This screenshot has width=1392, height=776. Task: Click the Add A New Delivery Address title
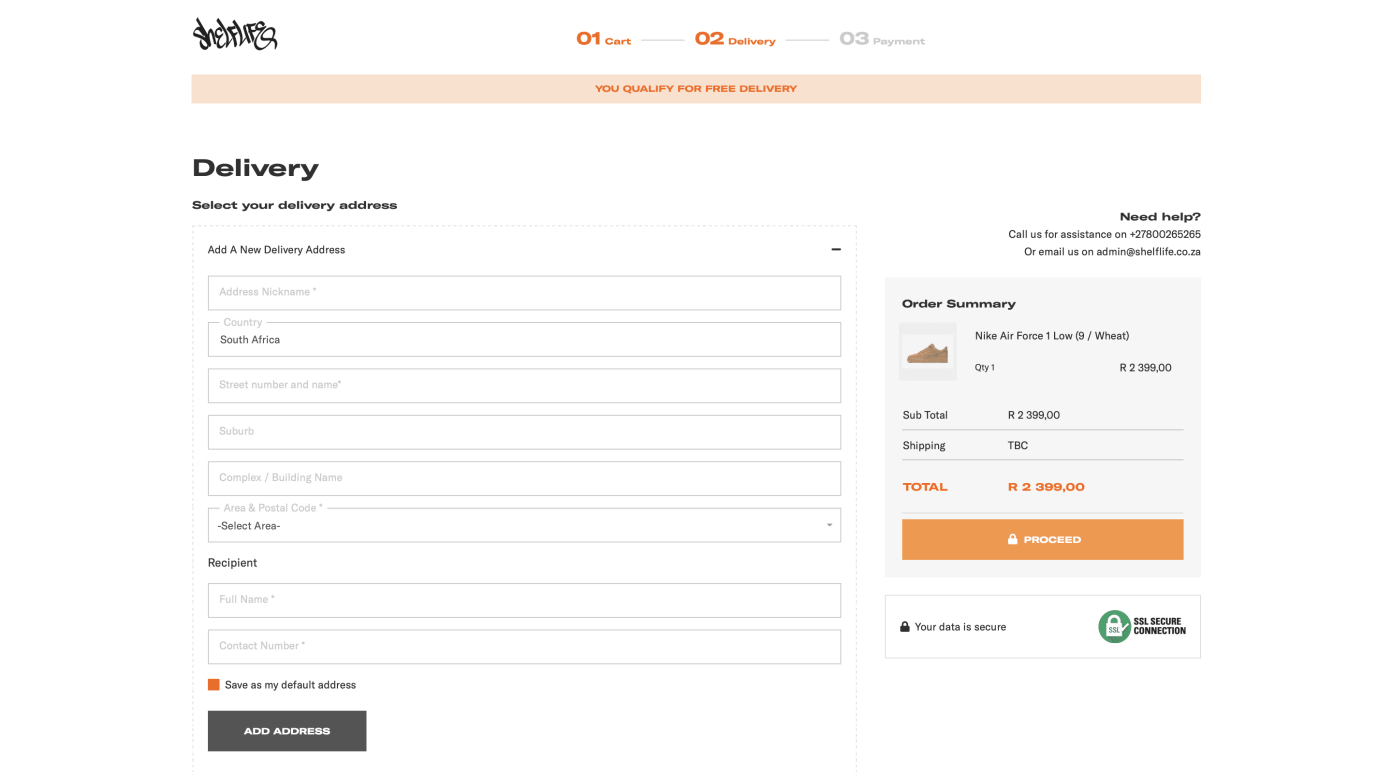(x=276, y=250)
